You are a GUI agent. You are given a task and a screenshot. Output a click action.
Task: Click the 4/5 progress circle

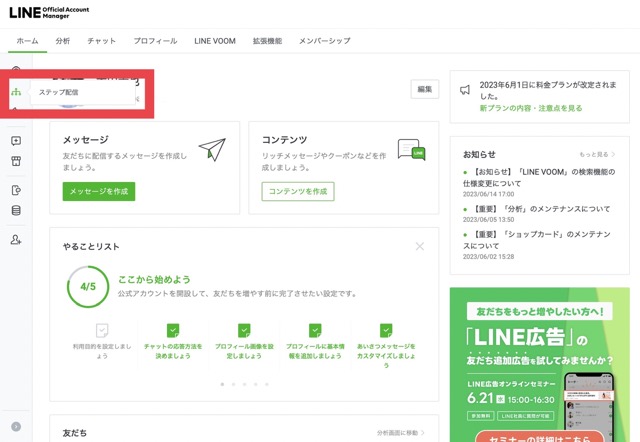pos(88,287)
